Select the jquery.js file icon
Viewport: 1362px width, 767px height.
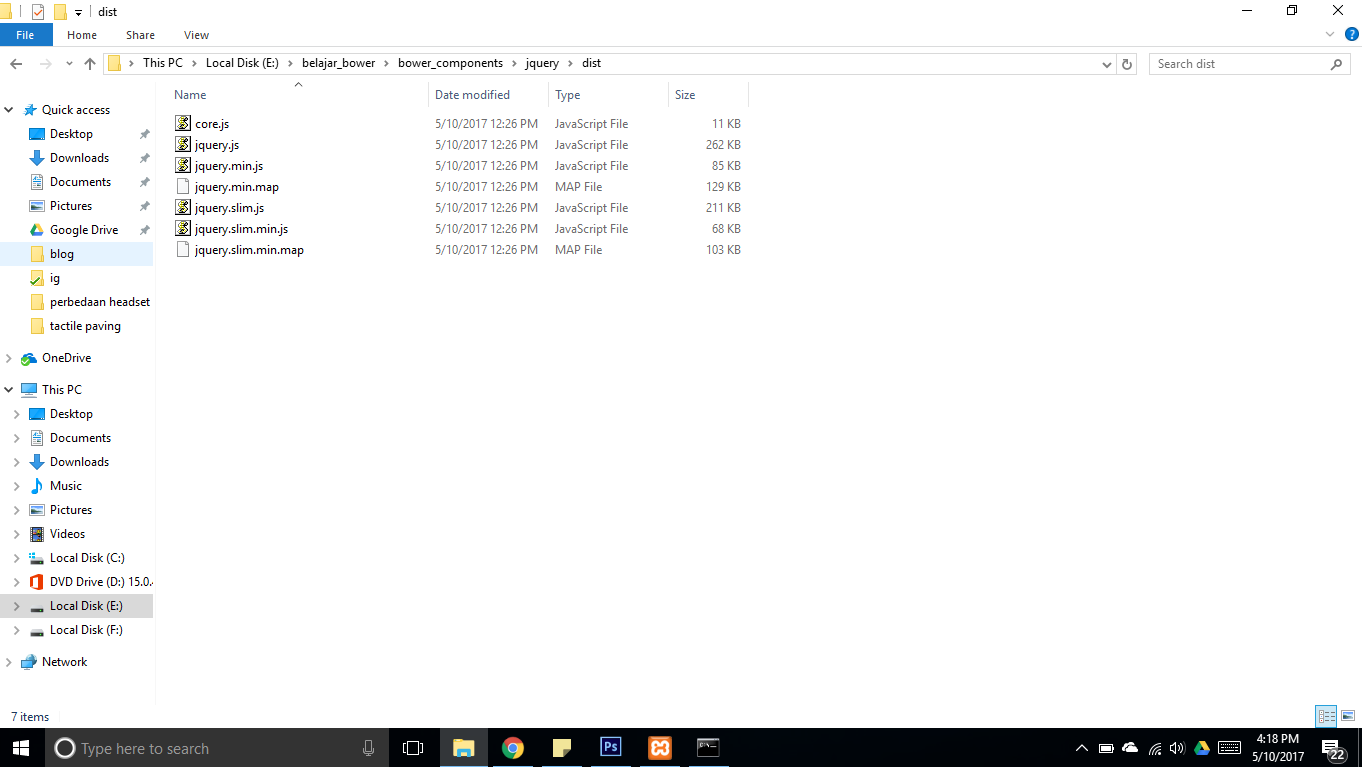[182, 145]
